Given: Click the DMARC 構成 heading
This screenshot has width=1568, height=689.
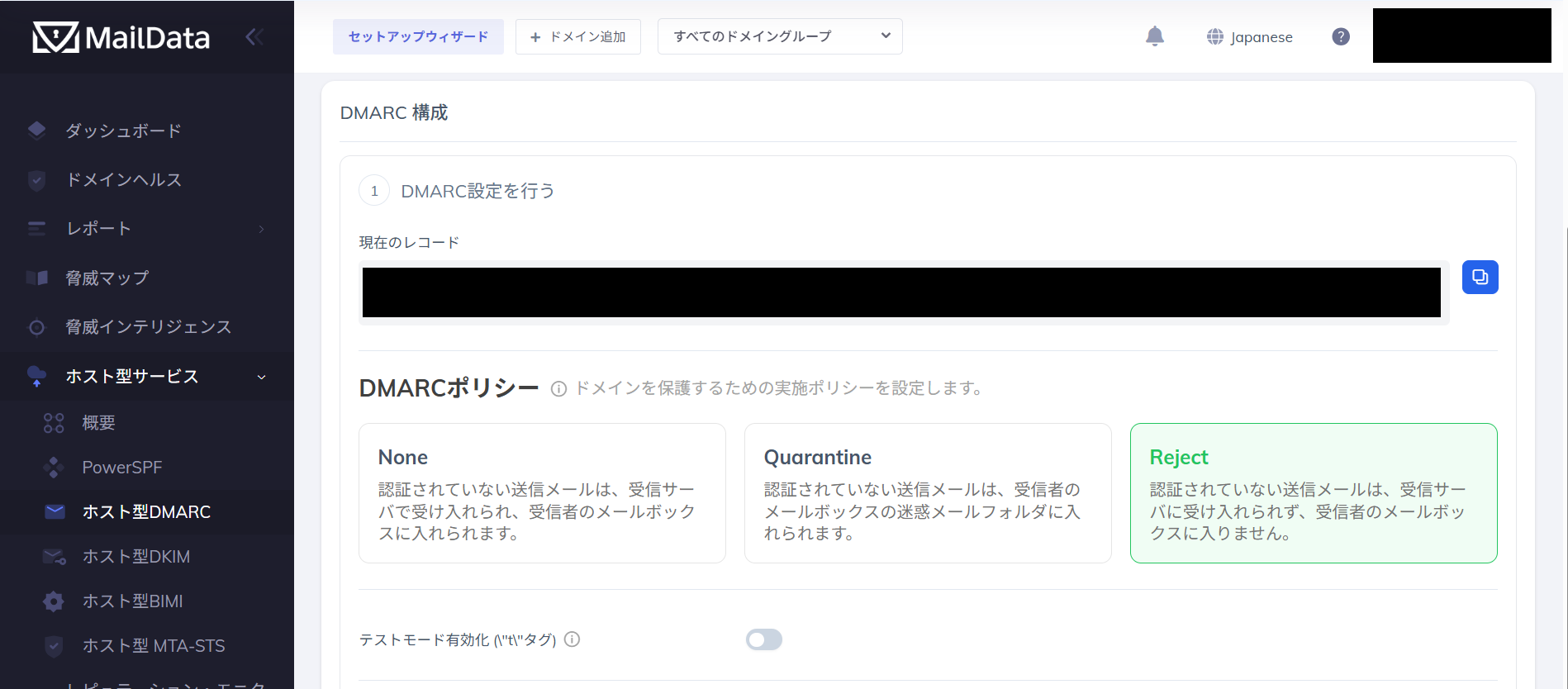Looking at the screenshot, I should (394, 112).
